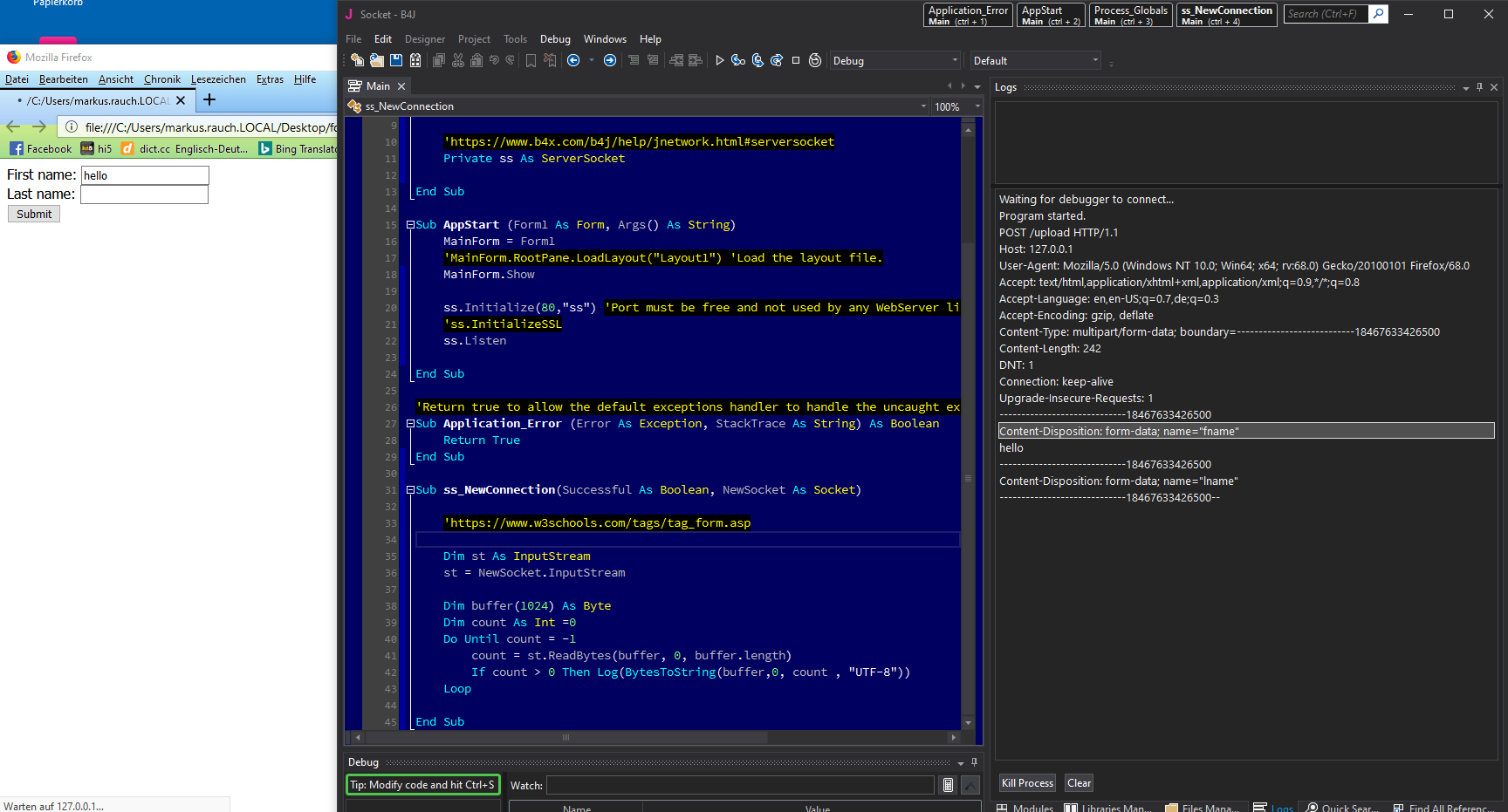Screen dimensions: 1508x812
Task: Click the Stop debugging square icon
Action: 795,60
